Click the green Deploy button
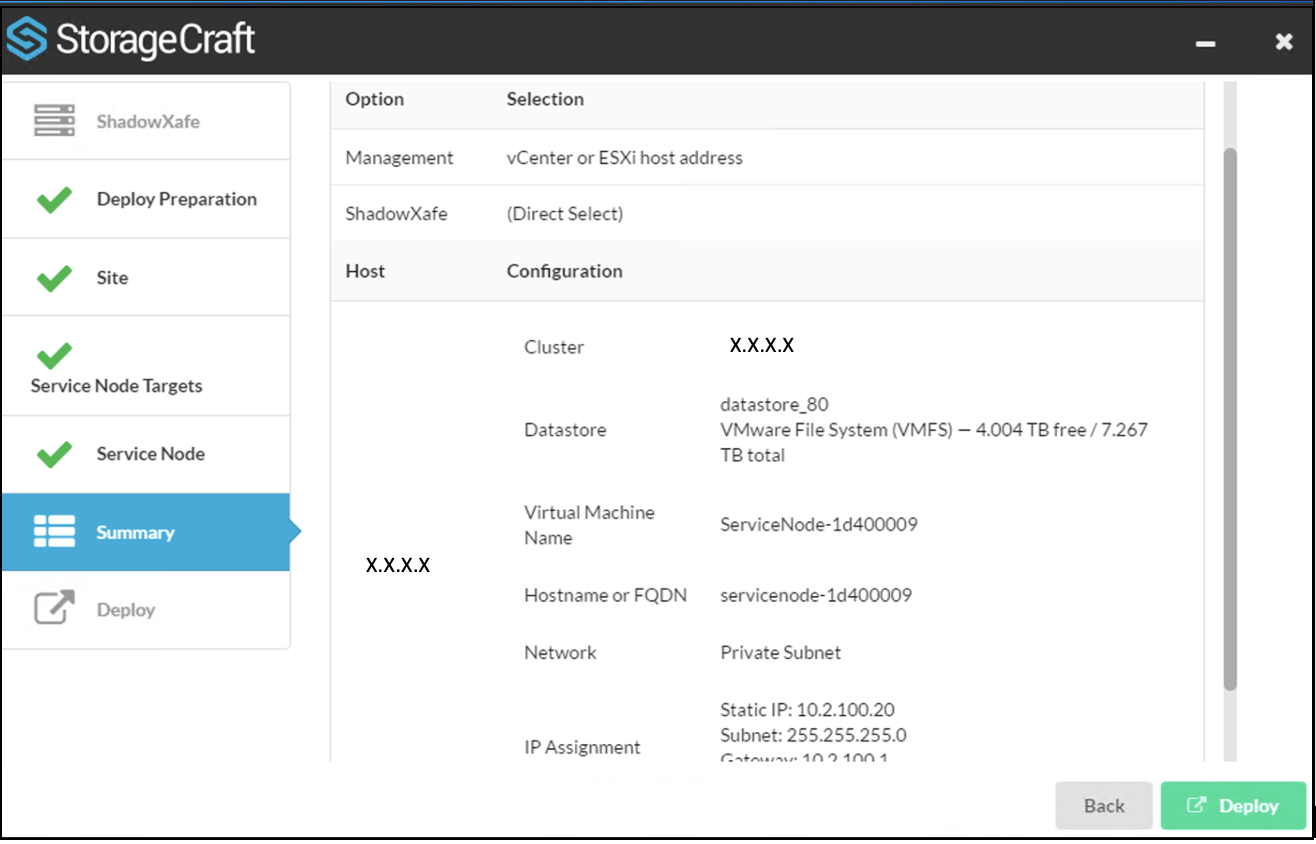Screen dimensions: 1316x844 coord(1233,806)
